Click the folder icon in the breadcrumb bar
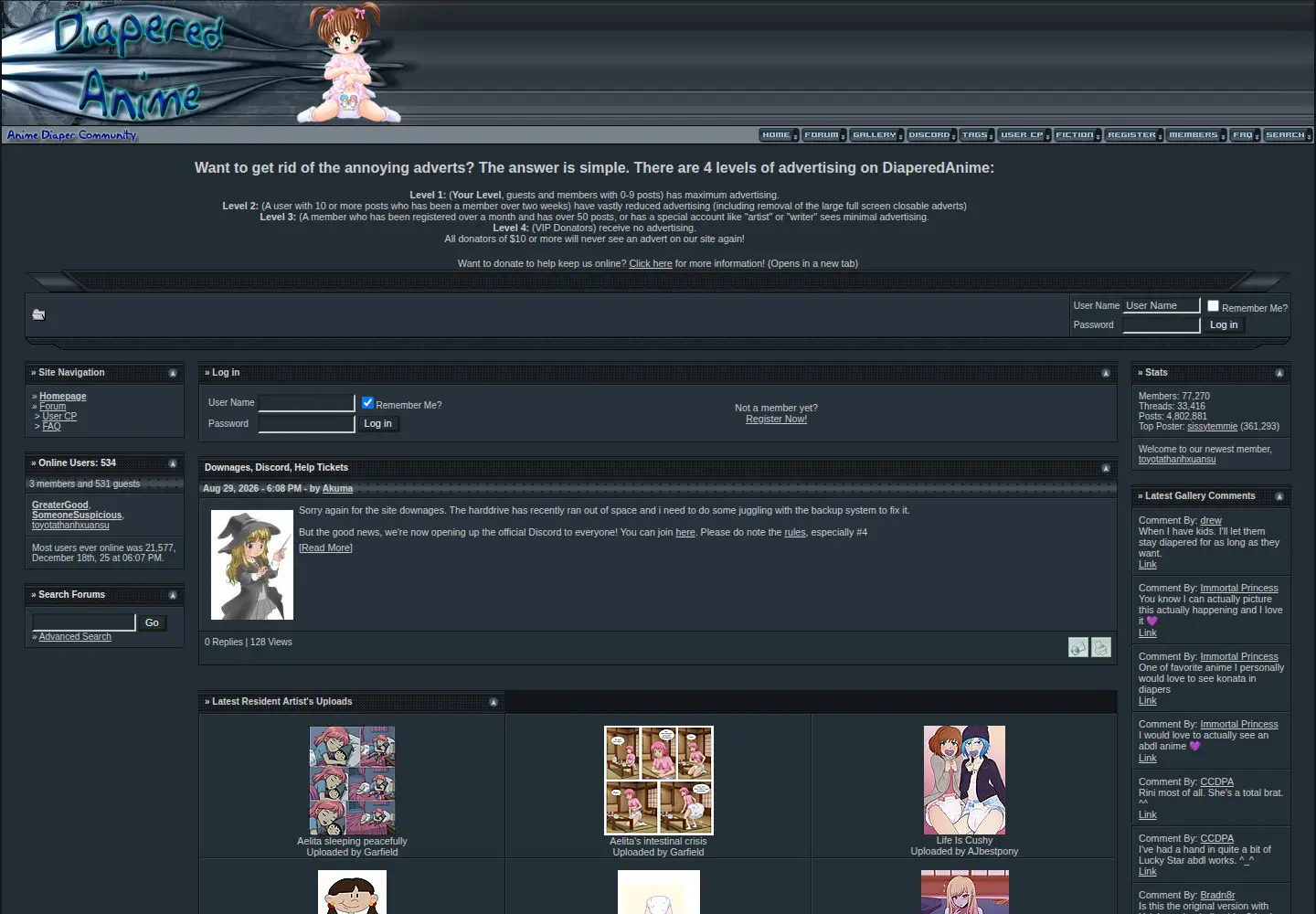Image resolution: width=1316 pixels, height=914 pixels. coord(38,314)
